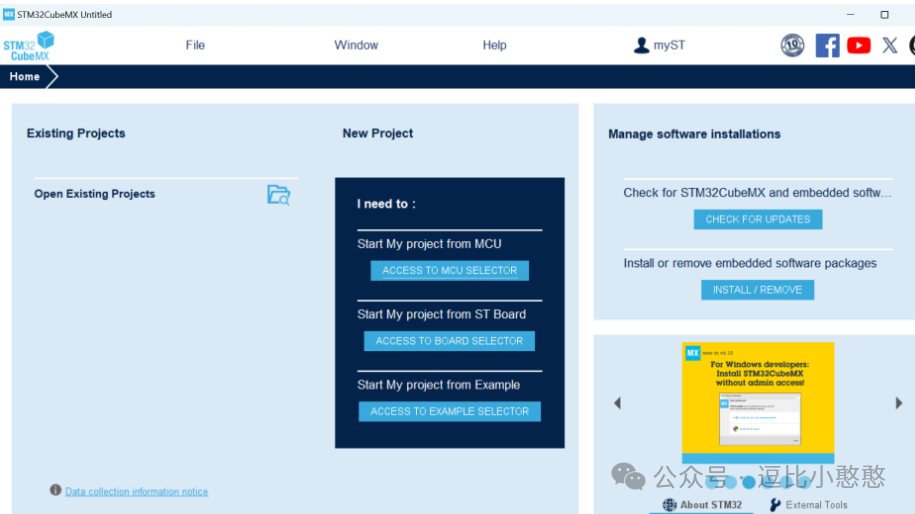Viewport: 915px width, 514px height.
Task: Click ACCESS TO EXAMPLE SELECTOR button
Action: (449, 411)
